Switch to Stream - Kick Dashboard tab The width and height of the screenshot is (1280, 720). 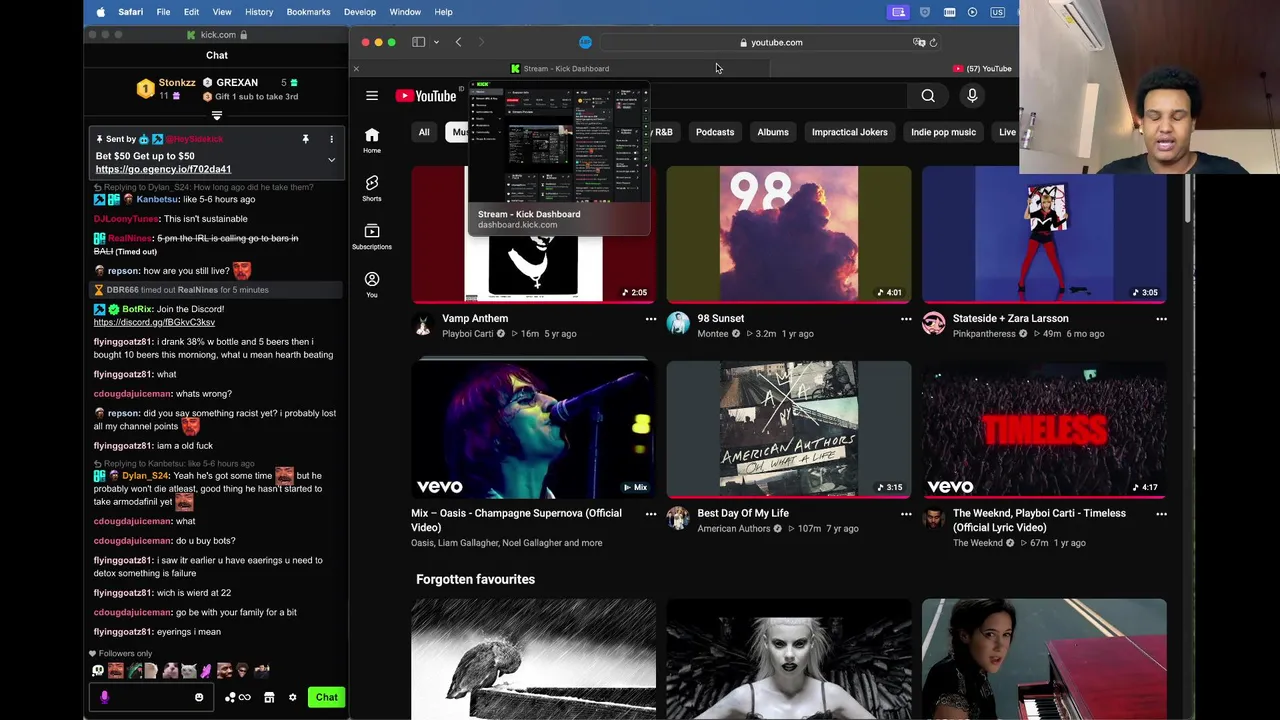pyautogui.click(x=560, y=69)
